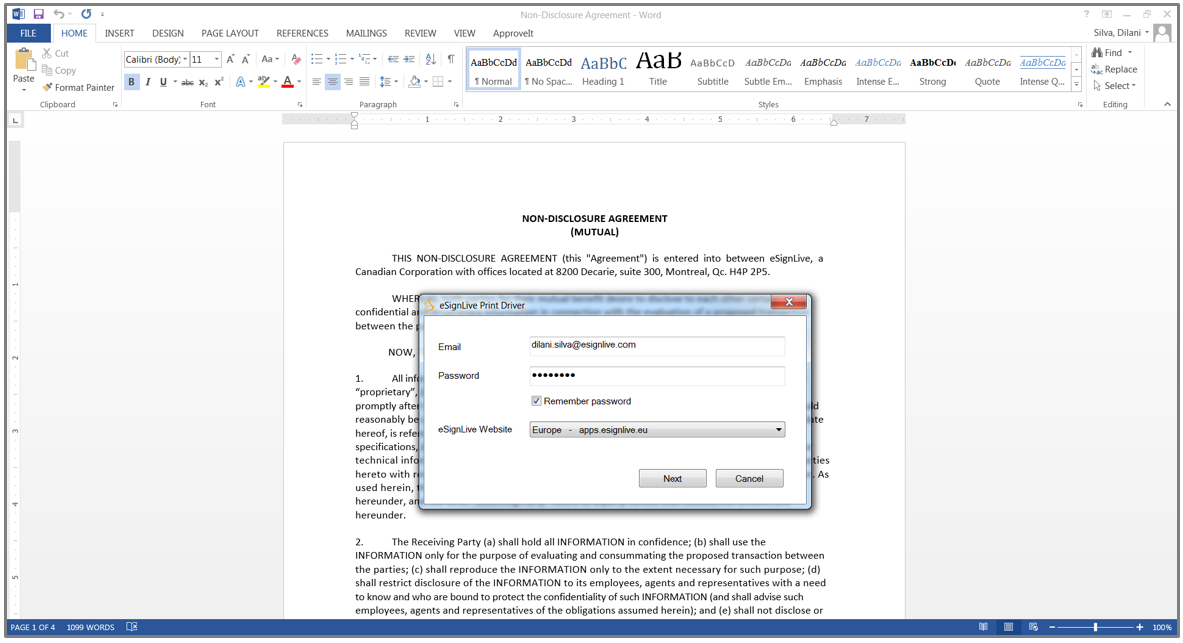The height and width of the screenshot is (643, 1183).
Task: Click Next in eSignLive dialog
Action: [672, 478]
